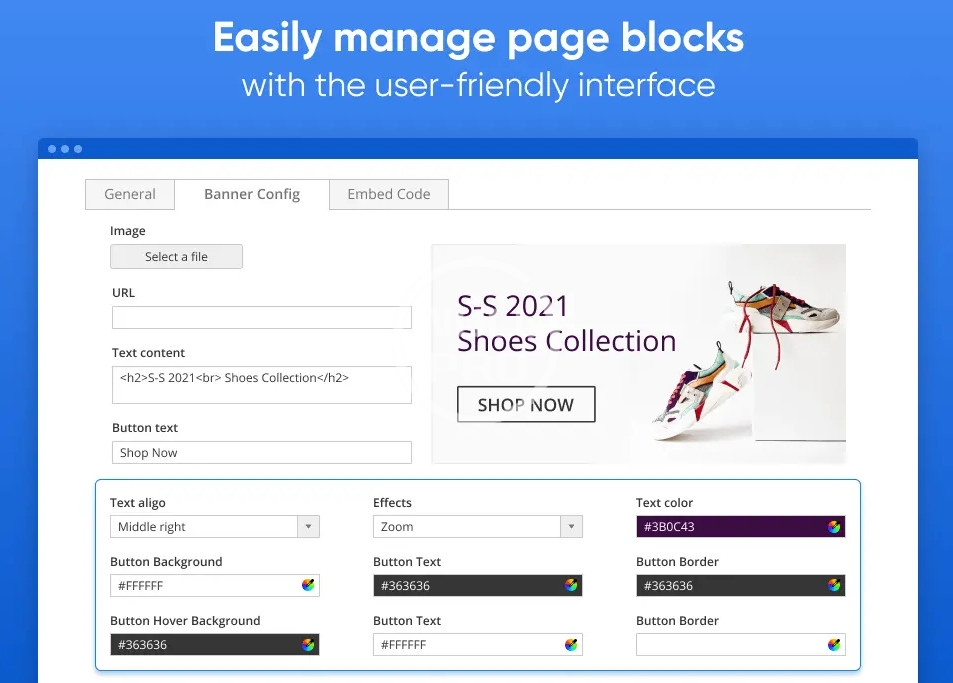Select the Banner Config tab
The width and height of the screenshot is (953, 683).
point(252,194)
